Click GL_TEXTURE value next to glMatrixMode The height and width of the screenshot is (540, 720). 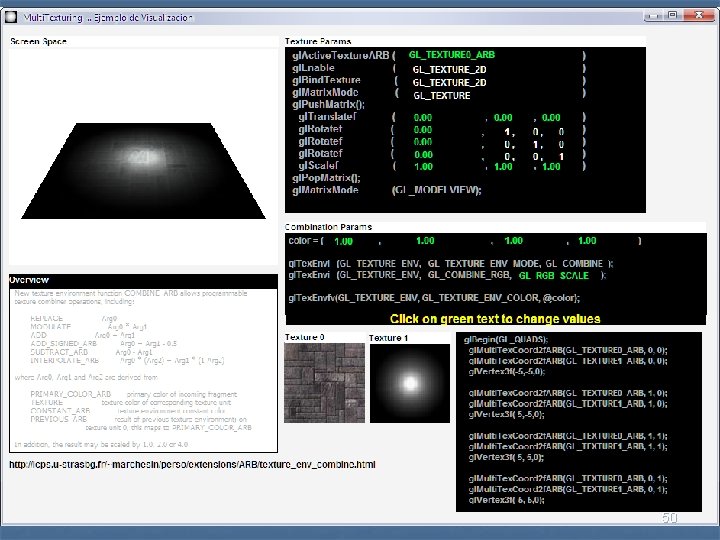pyautogui.click(x=442, y=96)
